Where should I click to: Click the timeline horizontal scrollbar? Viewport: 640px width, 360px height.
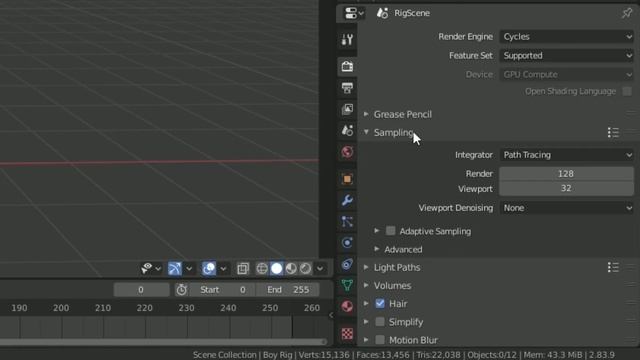point(163,342)
